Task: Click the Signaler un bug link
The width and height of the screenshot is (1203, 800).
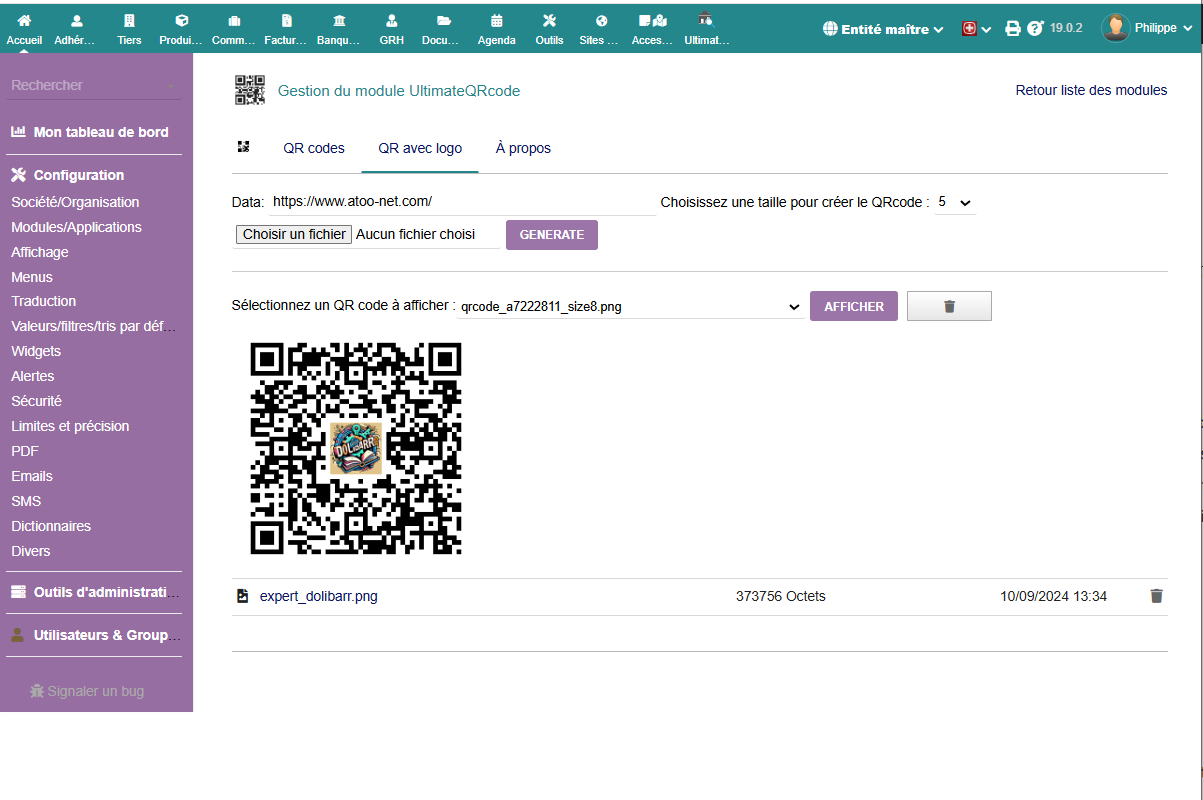Action: (x=87, y=691)
